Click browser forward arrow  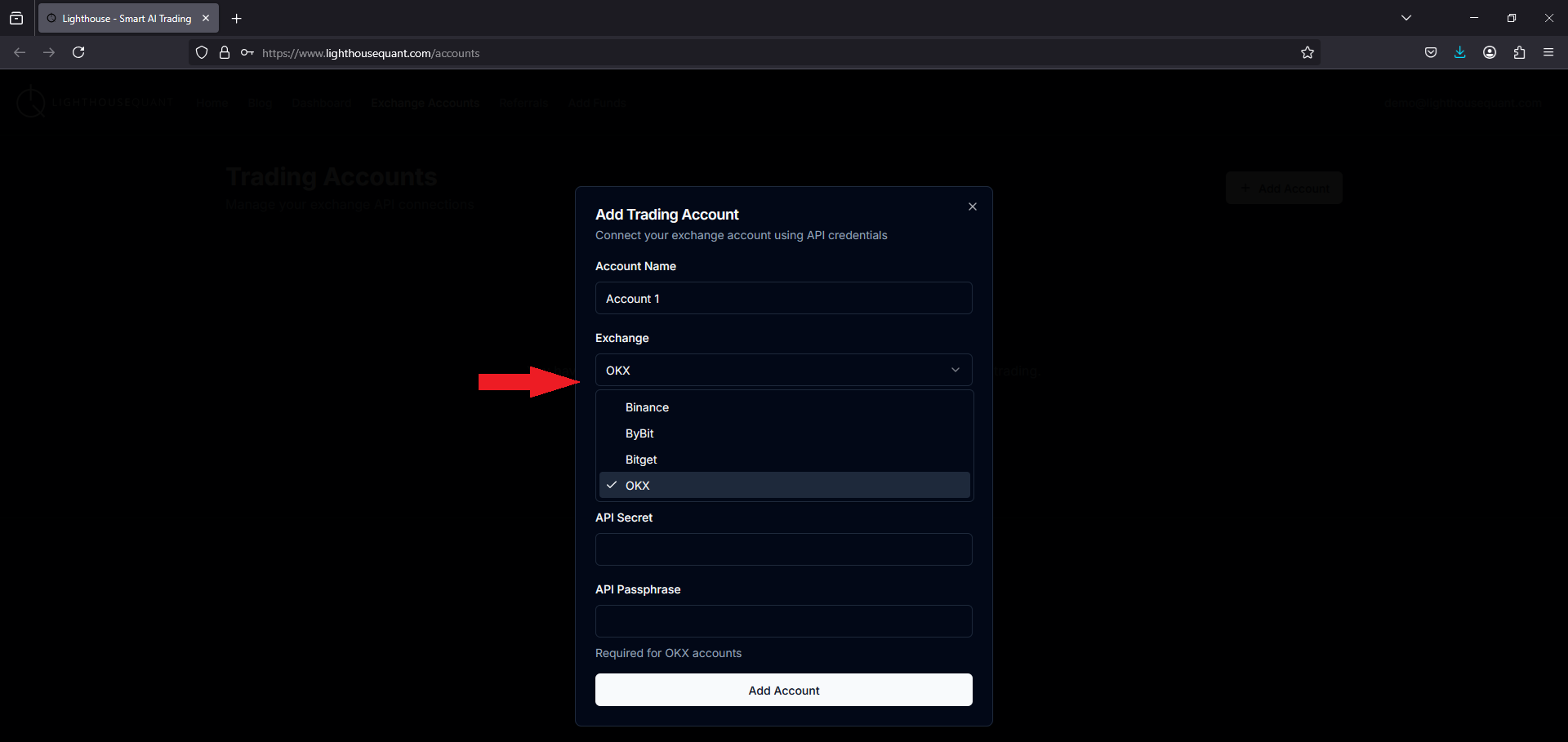click(x=49, y=52)
